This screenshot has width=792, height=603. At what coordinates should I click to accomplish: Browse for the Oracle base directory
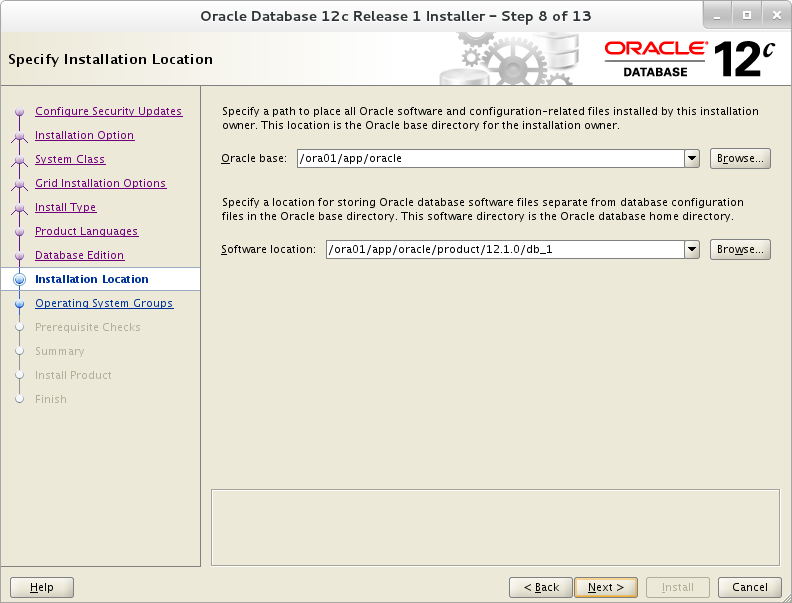click(x=740, y=159)
